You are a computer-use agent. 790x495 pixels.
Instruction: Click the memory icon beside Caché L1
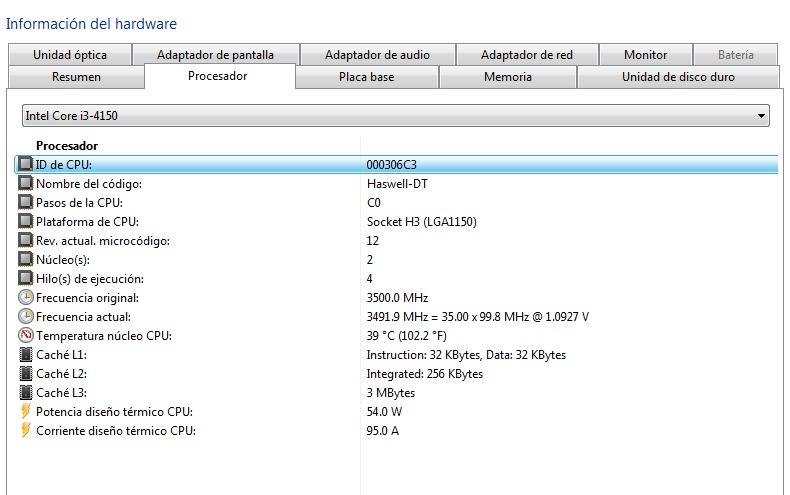tap(25, 354)
